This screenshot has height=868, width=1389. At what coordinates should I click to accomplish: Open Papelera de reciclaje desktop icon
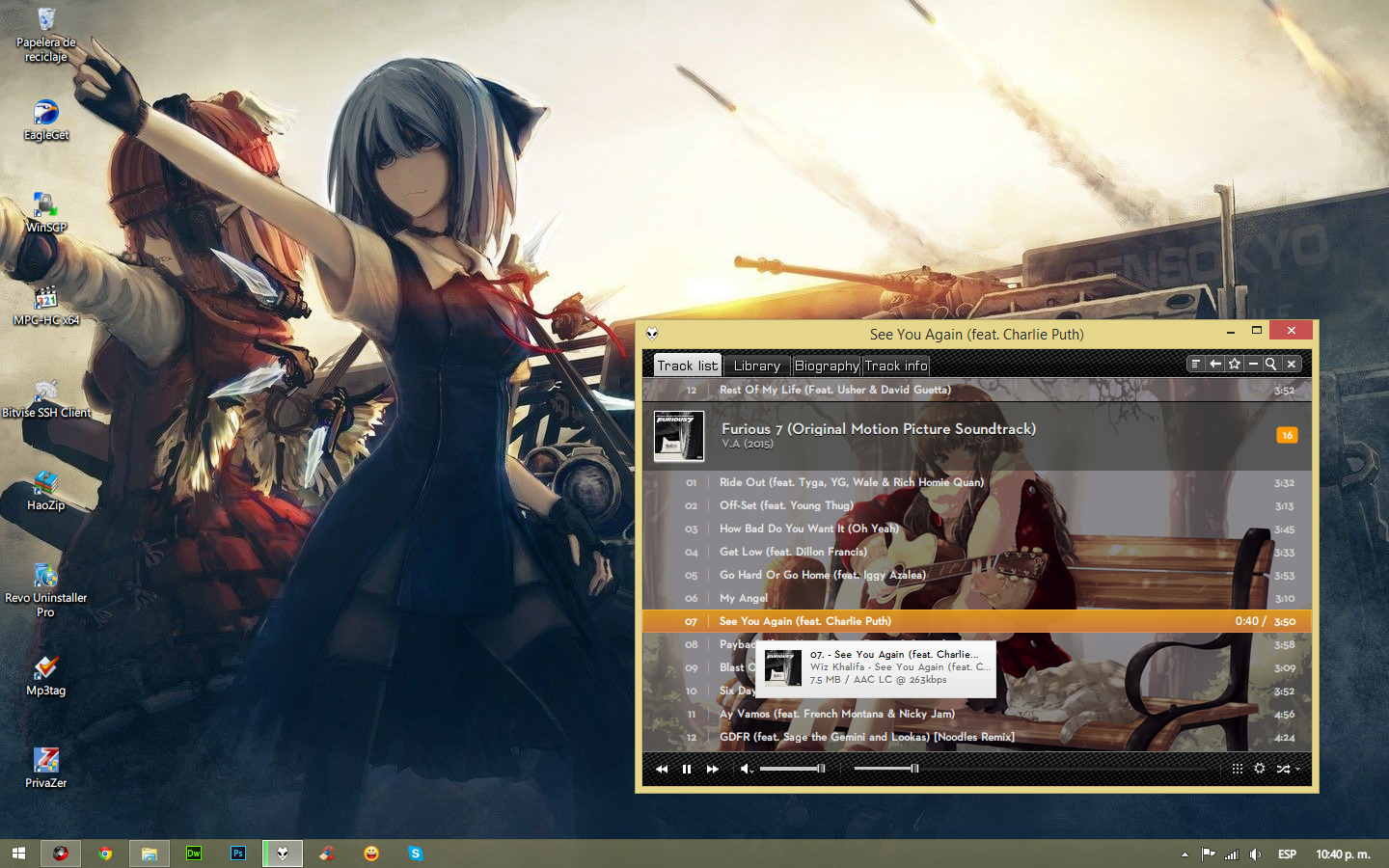point(45,35)
